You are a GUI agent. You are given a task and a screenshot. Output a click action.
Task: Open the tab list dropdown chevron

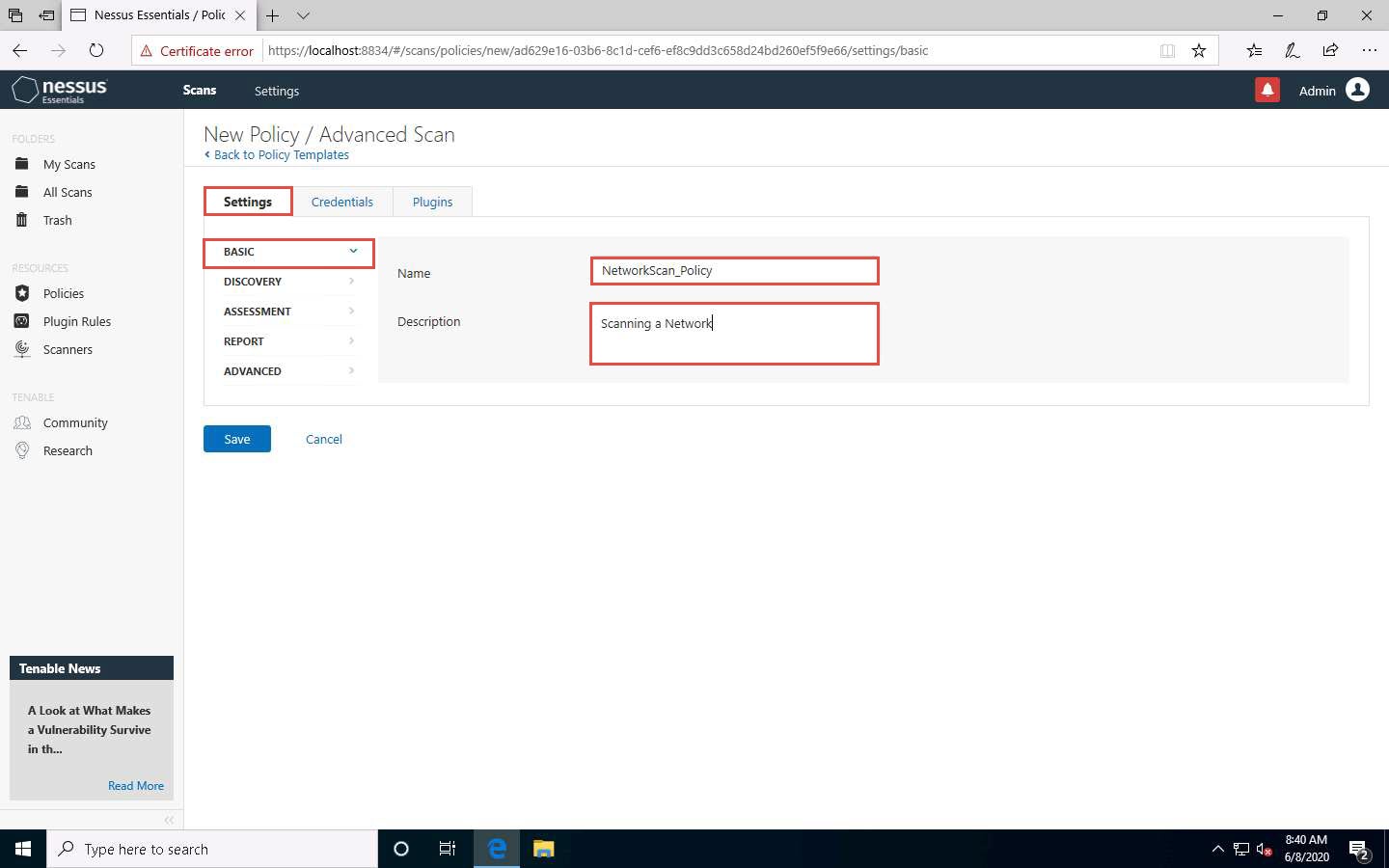pyautogui.click(x=303, y=15)
